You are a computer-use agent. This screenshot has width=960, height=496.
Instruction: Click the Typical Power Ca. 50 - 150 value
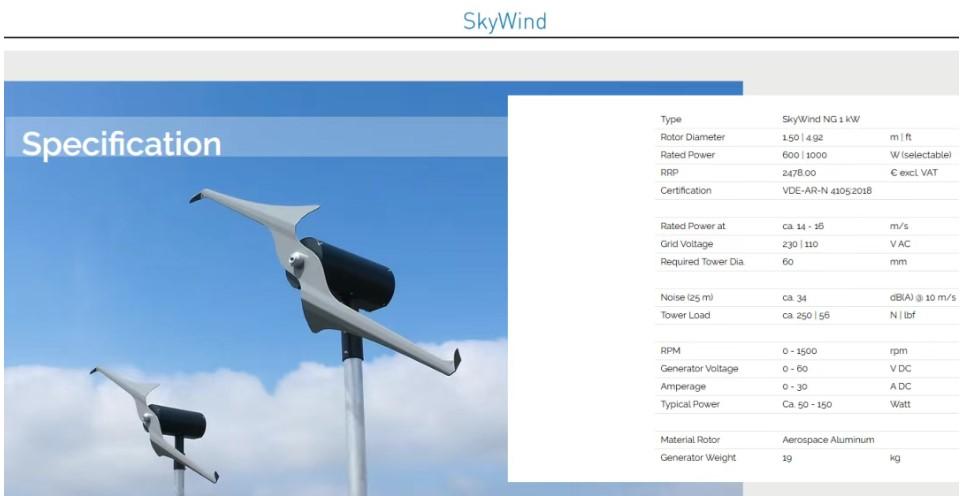806,404
